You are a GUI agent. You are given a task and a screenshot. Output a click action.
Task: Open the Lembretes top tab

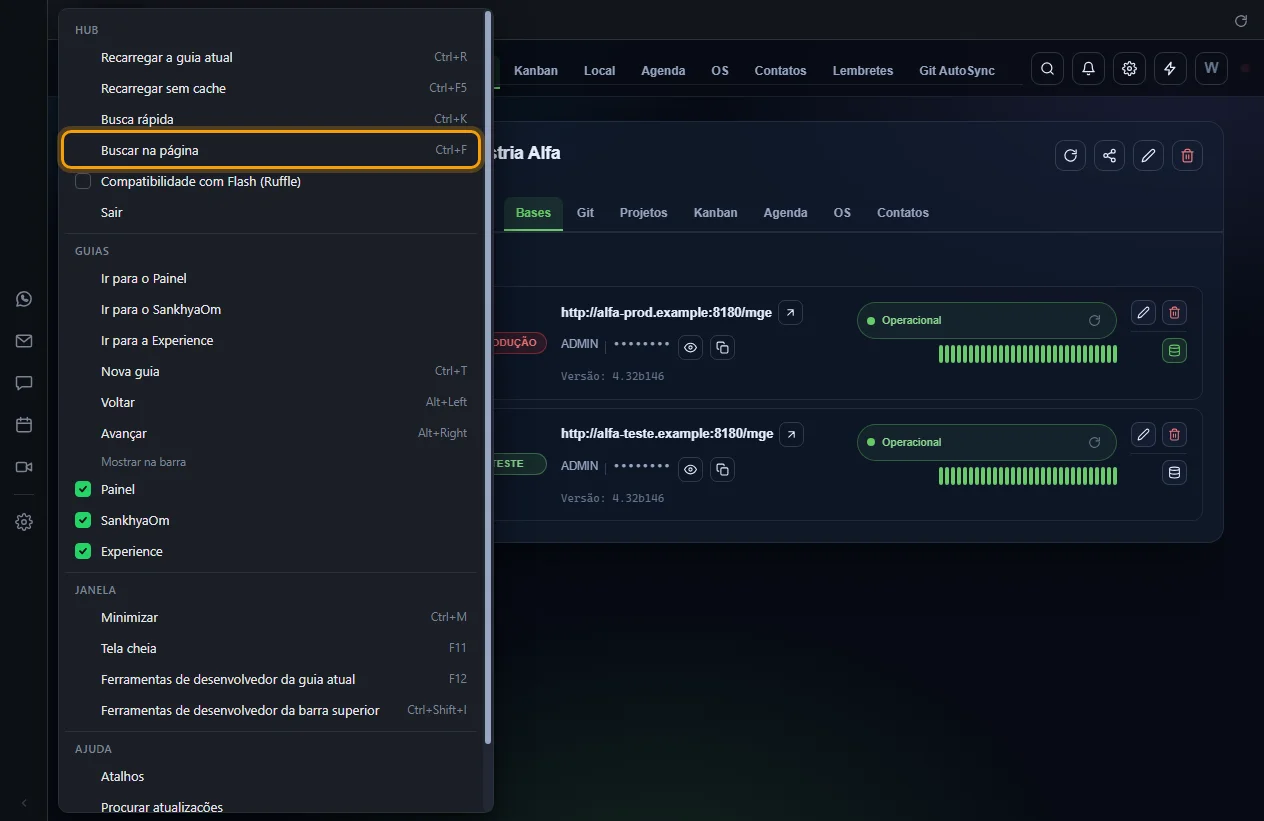863,71
